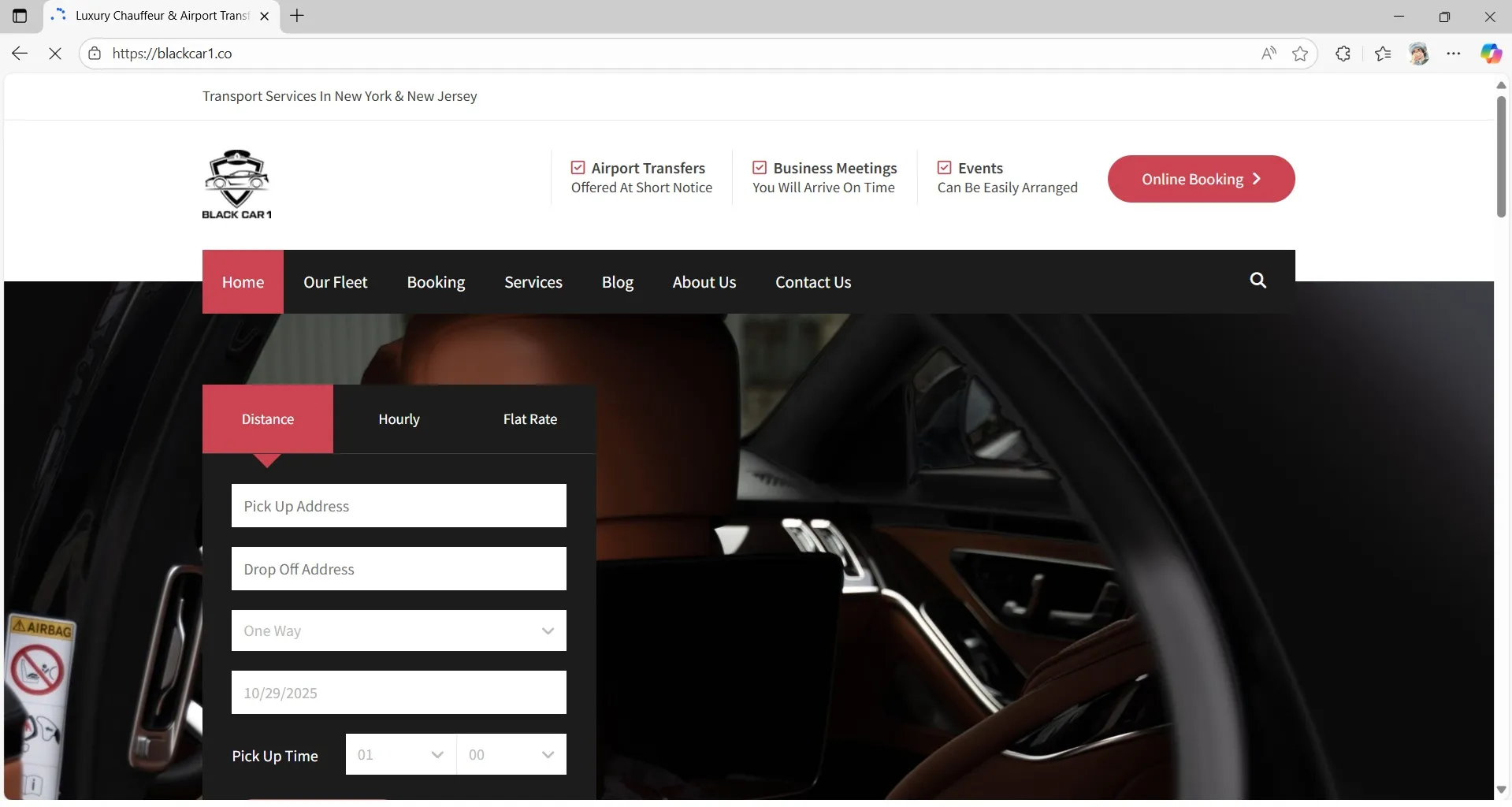Open browser Settings and more menu
Image resolution: width=1512 pixels, height=807 pixels.
click(1454, 54)
